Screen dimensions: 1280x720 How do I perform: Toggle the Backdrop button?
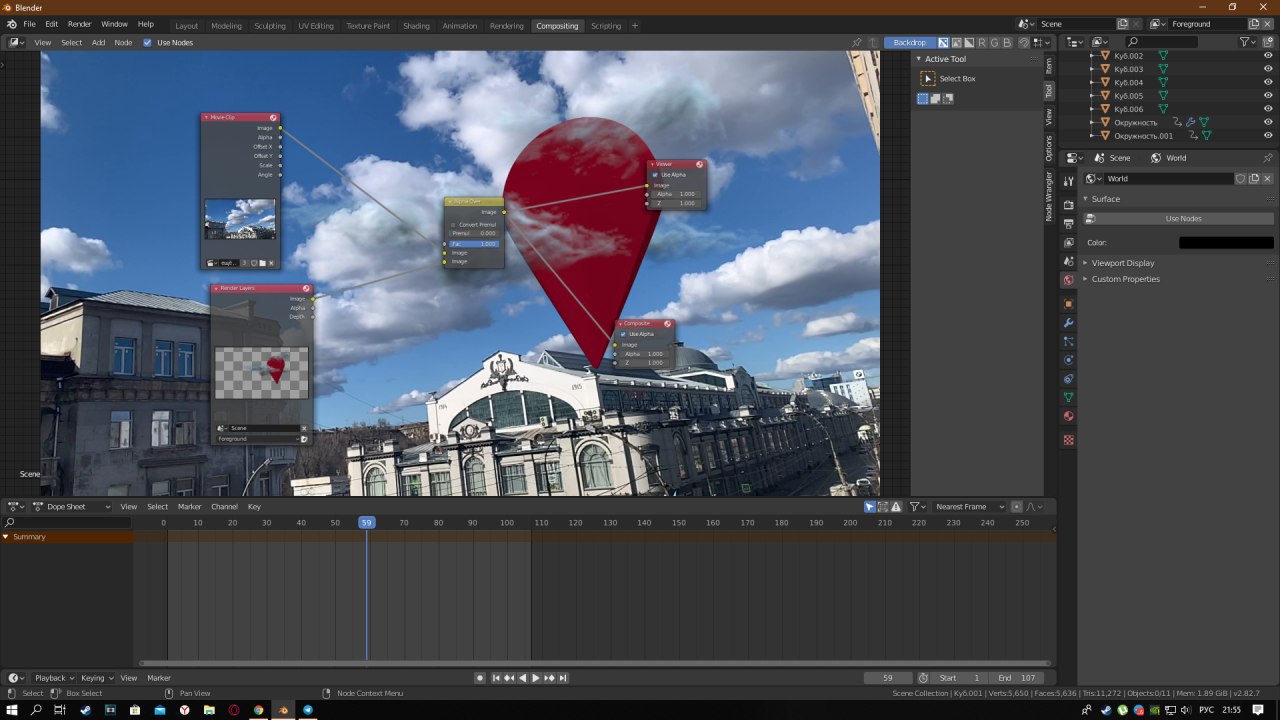(909, 42)
